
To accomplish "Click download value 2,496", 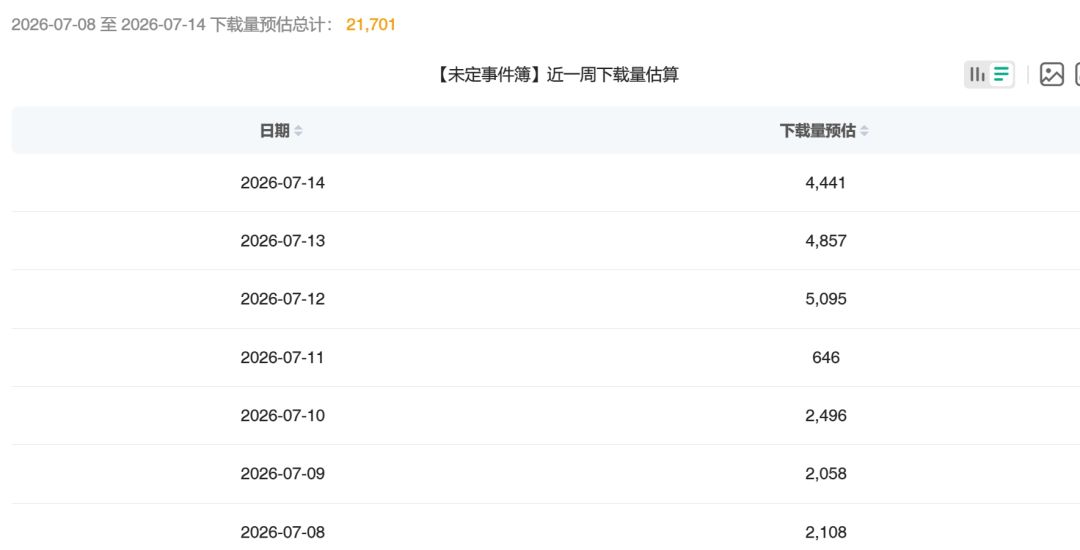I will (x=825, y=416).
